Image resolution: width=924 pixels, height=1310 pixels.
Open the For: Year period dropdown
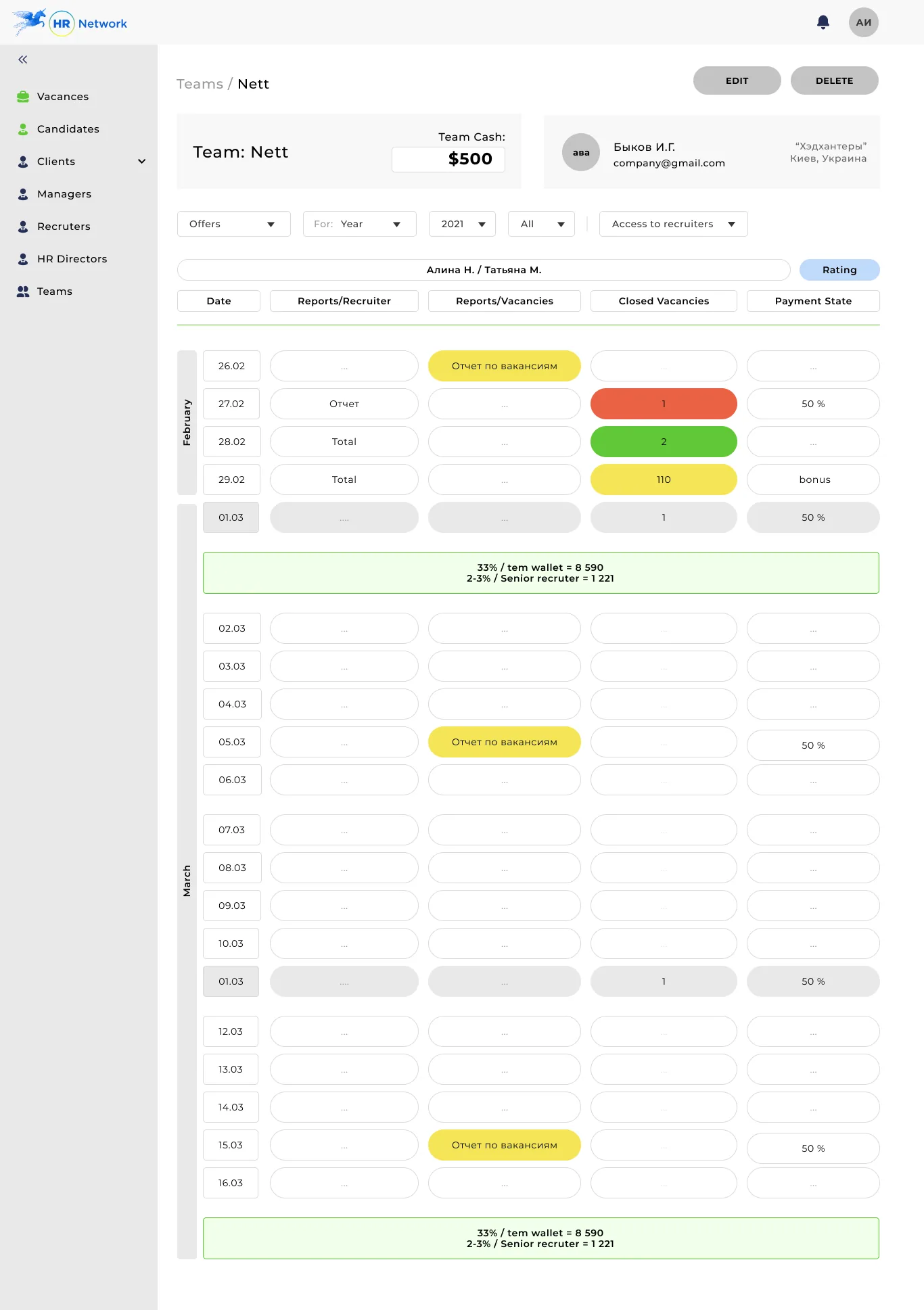(359, 224)
